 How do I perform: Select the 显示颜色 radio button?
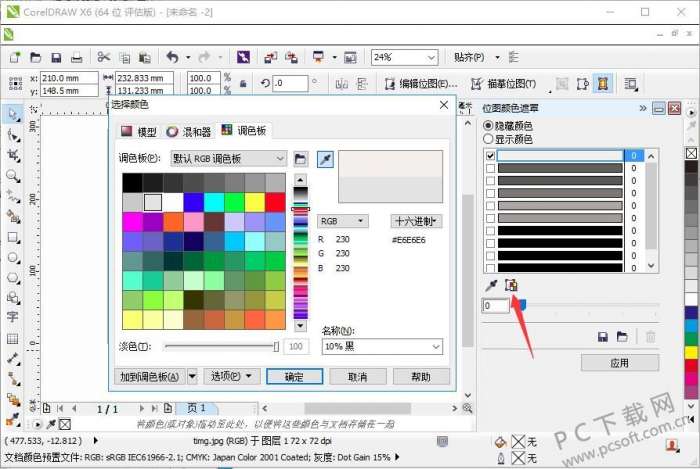488,139
